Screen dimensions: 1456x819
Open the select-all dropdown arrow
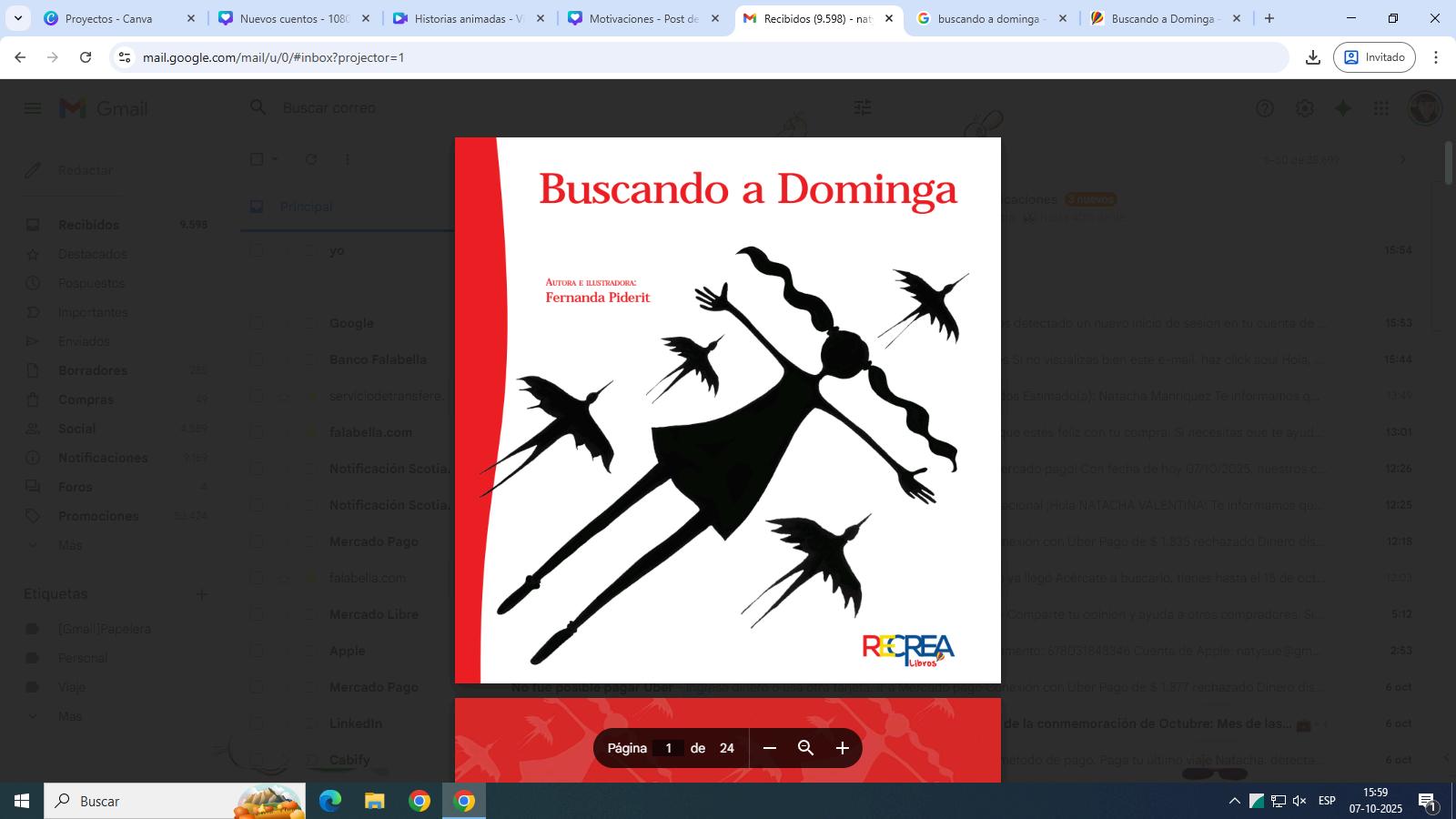click(x=275, y=159)
